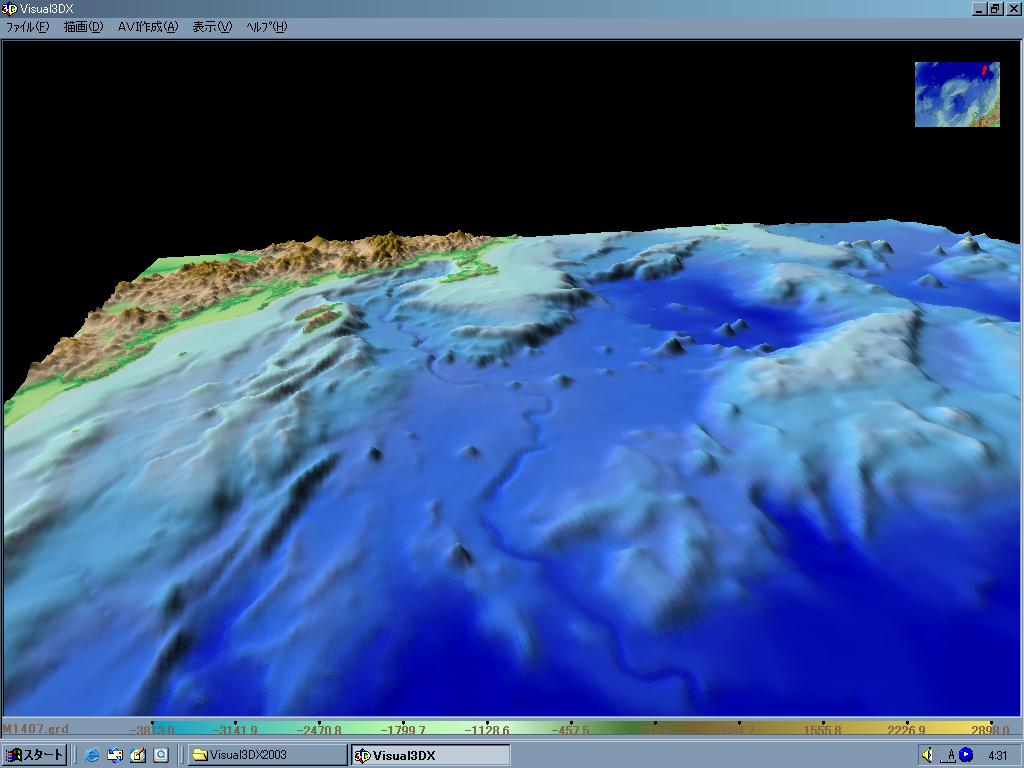Image resolution: width=1024 pixels, height=768 pixels.
Task: Click the third quick launch icon
Action: point(138,755)
